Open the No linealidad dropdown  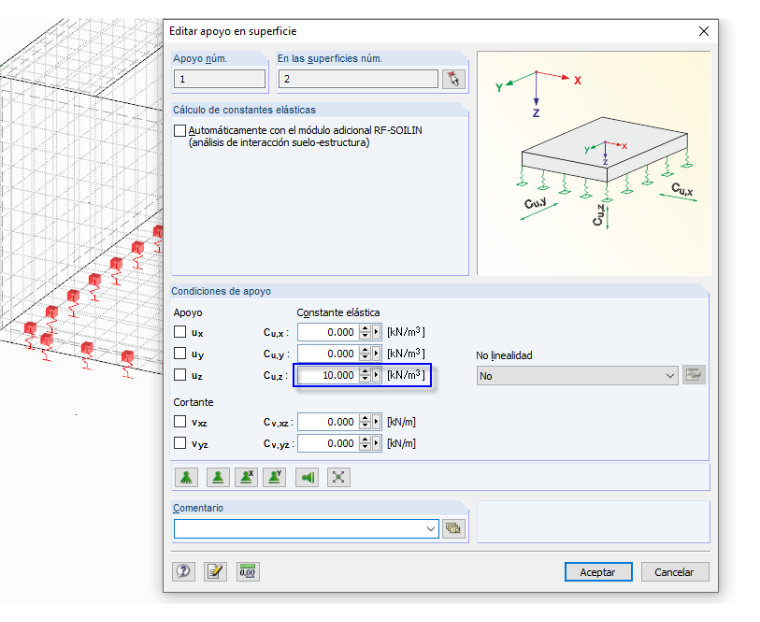click(x=577, y=376)
